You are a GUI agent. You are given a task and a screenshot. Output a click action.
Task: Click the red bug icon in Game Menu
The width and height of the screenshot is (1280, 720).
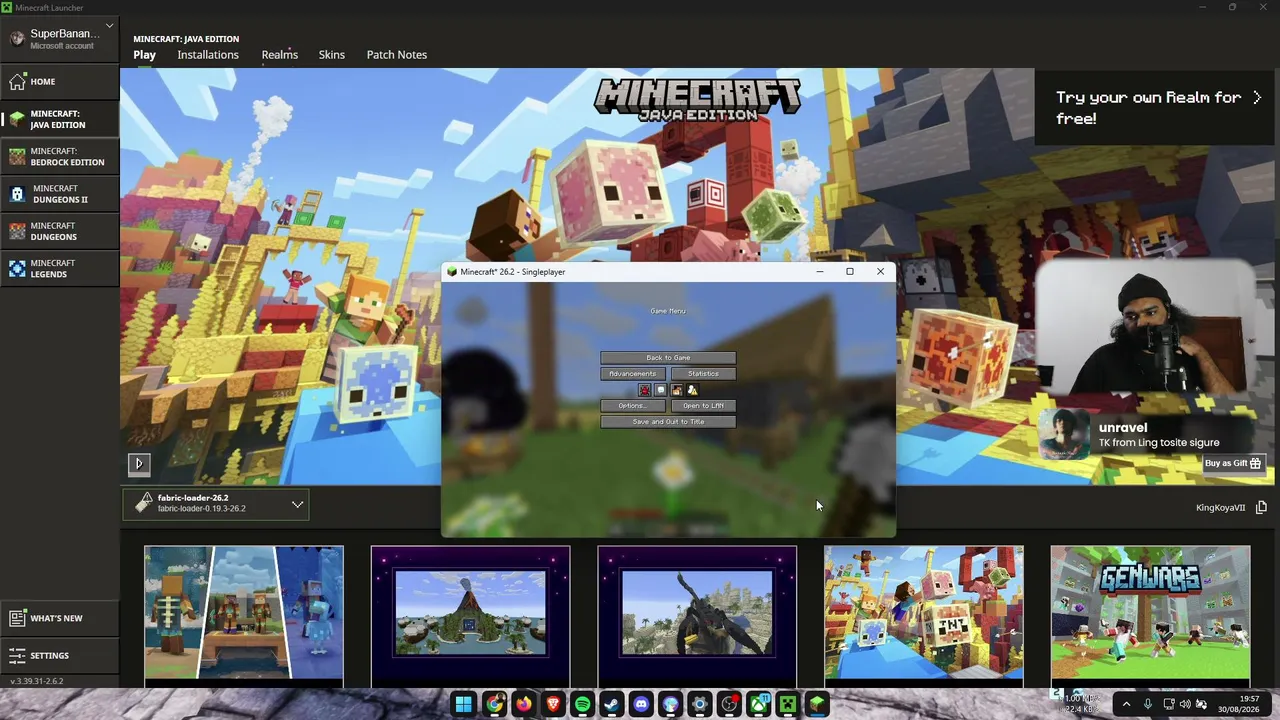(x=645, y=390)
